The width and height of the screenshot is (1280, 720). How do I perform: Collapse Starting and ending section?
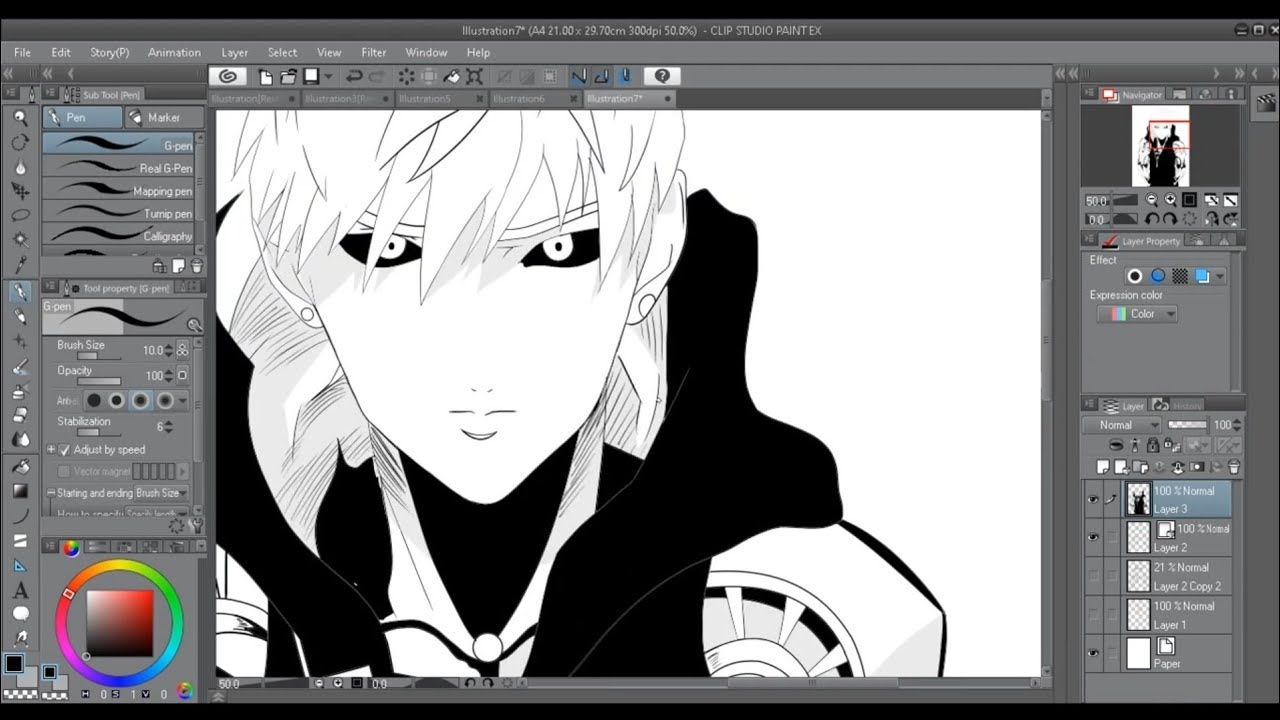[51, 493]
